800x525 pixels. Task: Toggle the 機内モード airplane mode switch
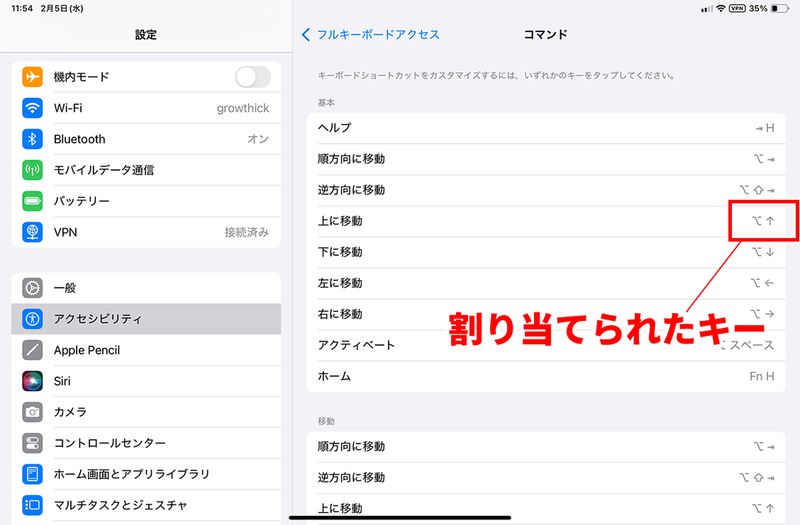(253, 77)
